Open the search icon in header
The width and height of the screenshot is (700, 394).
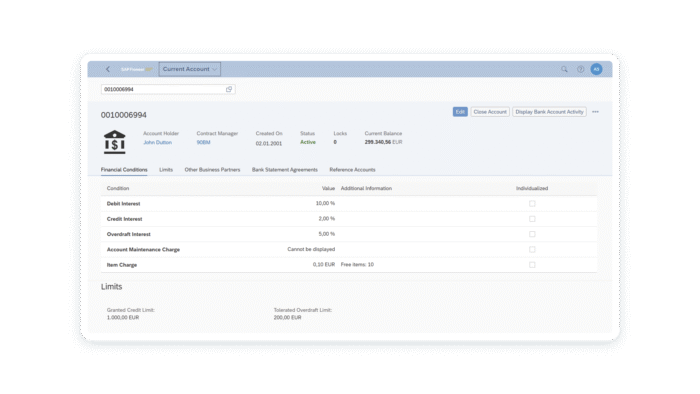point(564,69)
